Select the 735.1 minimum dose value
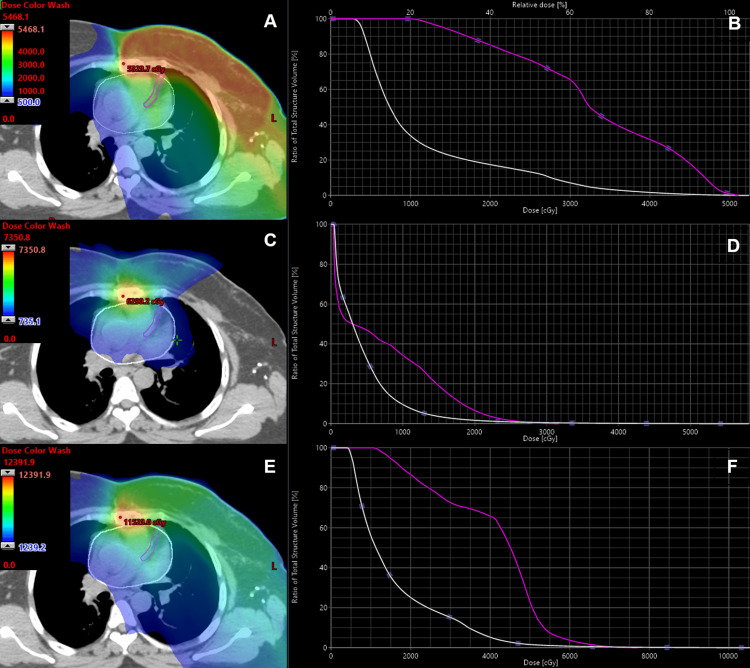The width and height of the screenshot is (750, 668). pyautogui.click(x=30, y=321)
